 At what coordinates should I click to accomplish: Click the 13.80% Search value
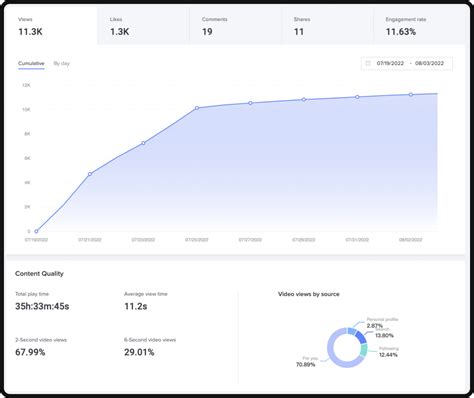[384, 335]
